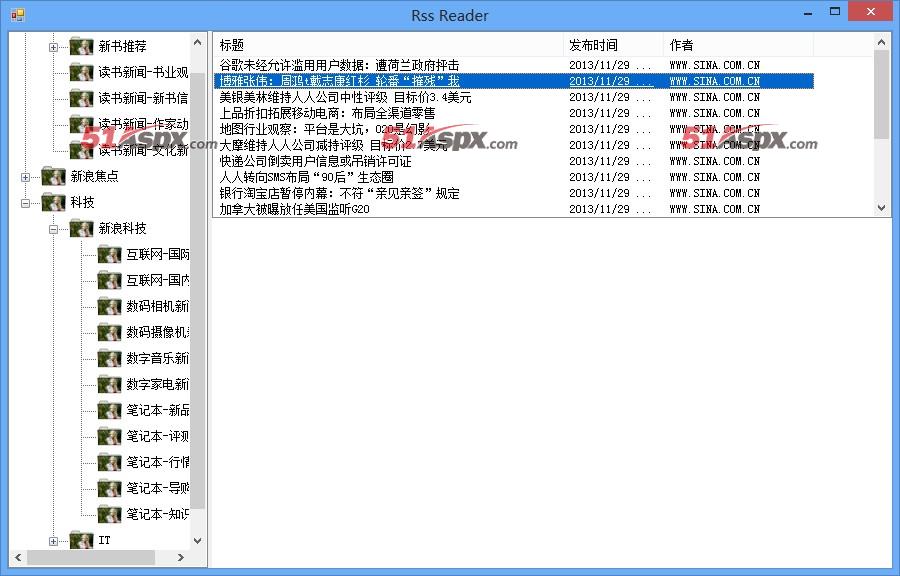Viewport: 900px width, 576px height.
Task: Open article 上品折扣拓展移动电商
Action: [x=327, y=113]
